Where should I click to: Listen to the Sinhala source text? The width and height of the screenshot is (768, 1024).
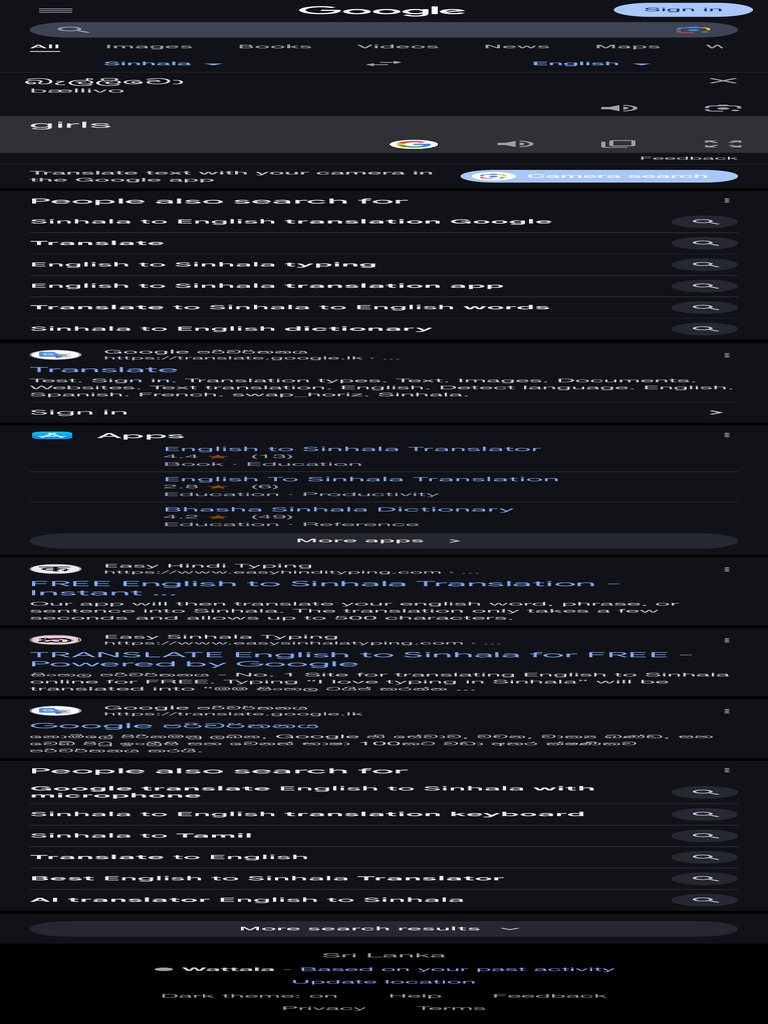point(619,108)
